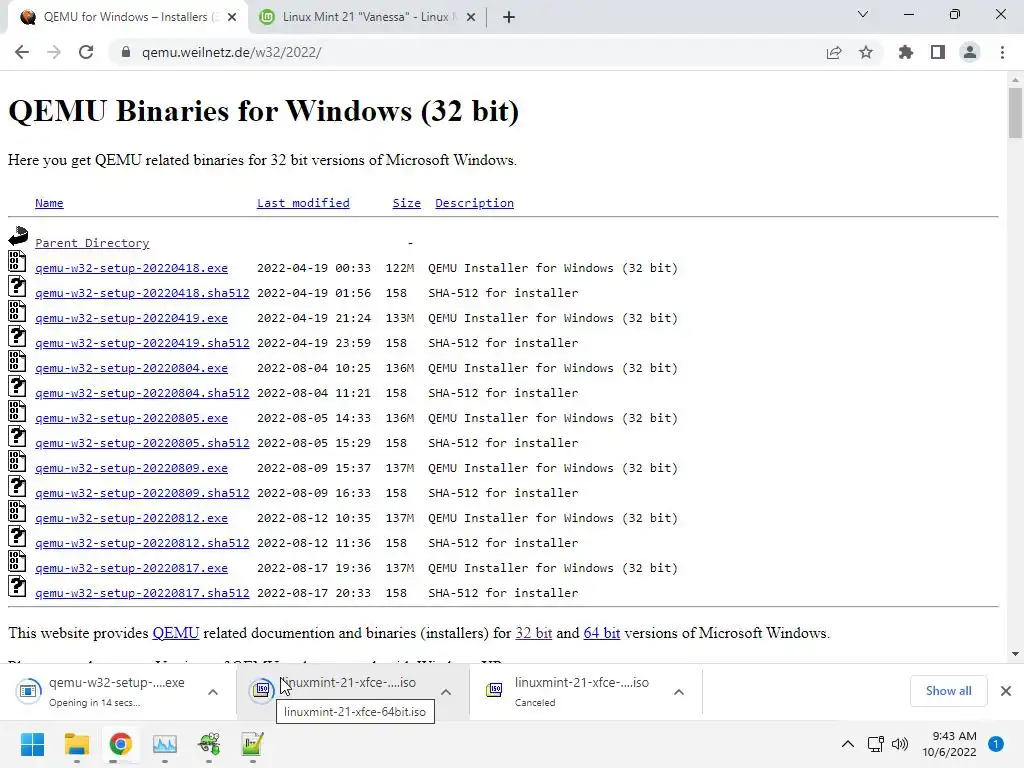1024x768 pixels.
Task: Download qemu-w32-setup-20220809.exe
Action: point(131,468)
